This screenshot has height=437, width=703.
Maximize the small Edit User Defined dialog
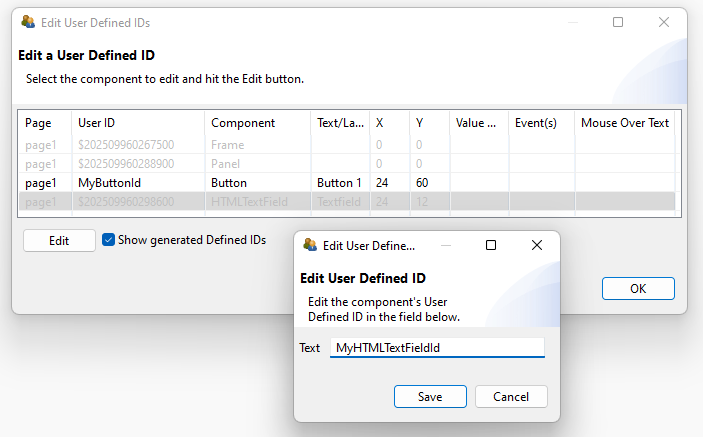491,245
